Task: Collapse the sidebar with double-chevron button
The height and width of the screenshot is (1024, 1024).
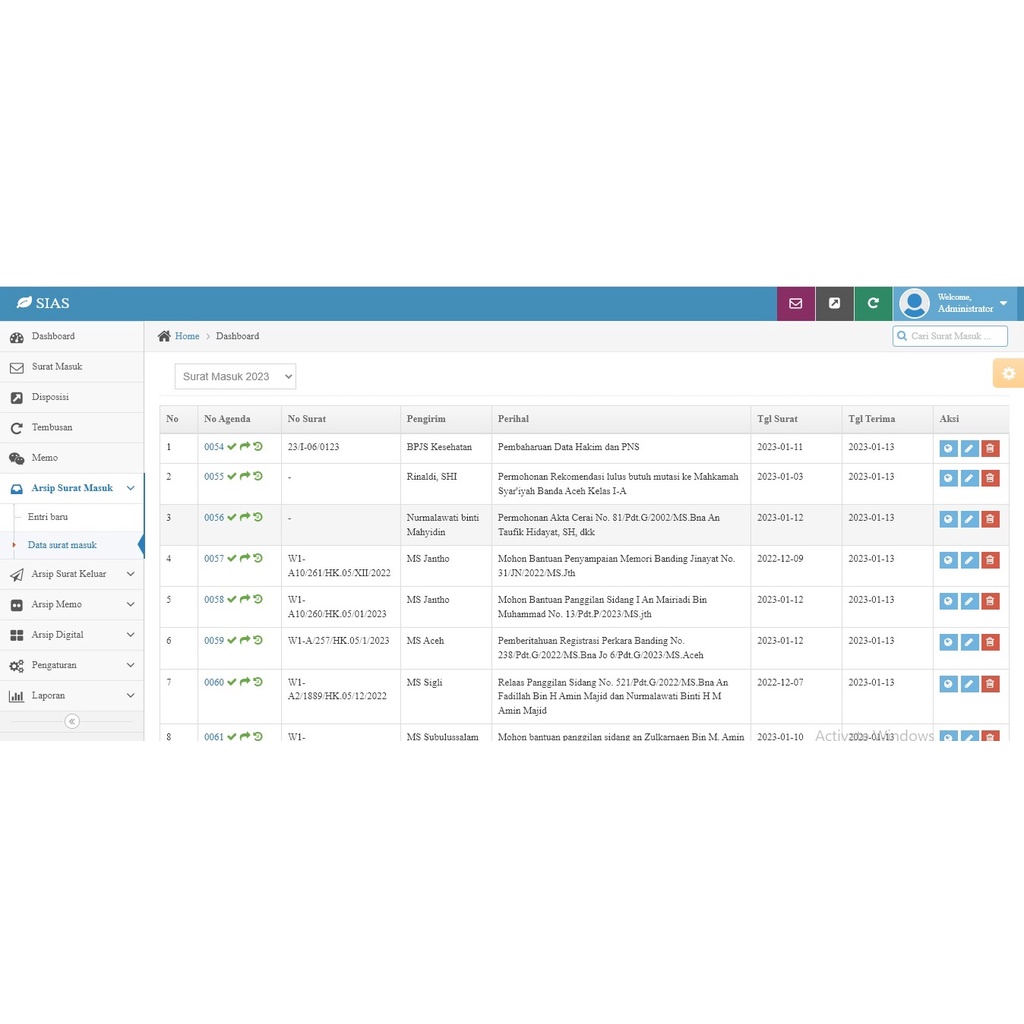Action: [x=72, y=721]
